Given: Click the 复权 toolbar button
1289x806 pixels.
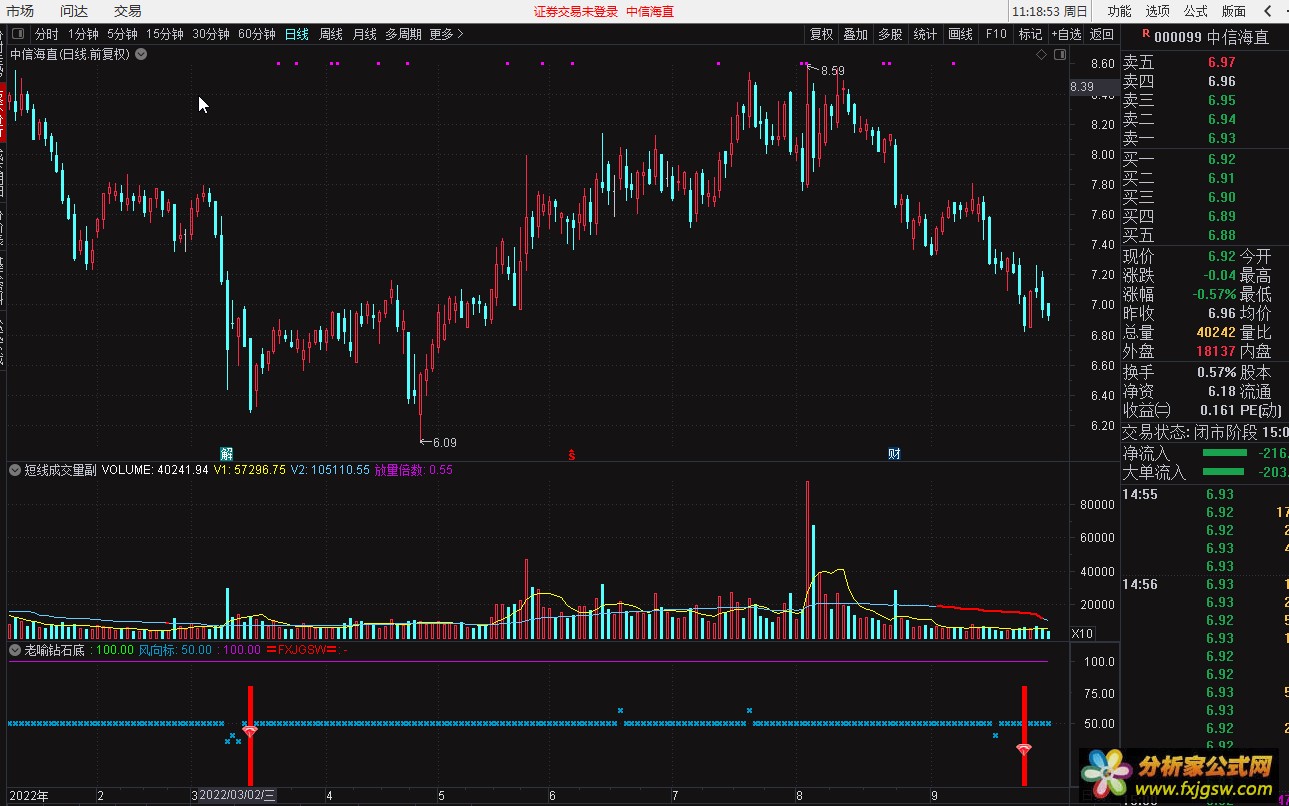Looking at the screenshot, I should pos(822,34).
